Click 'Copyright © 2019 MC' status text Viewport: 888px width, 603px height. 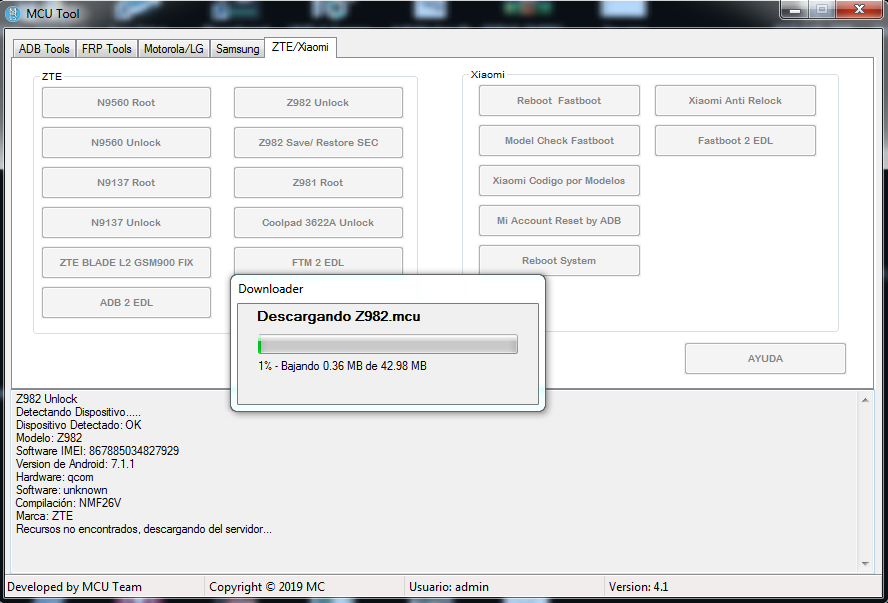tap(267, 587)
